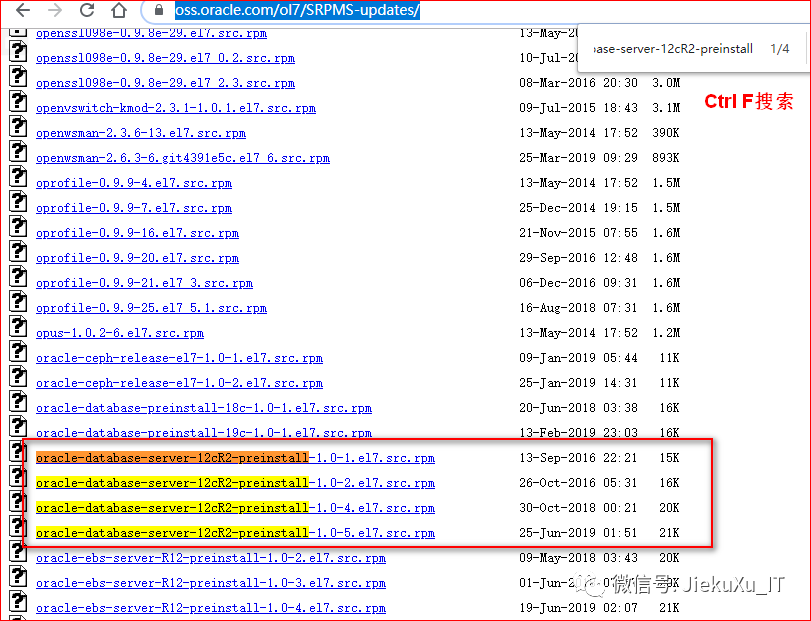Click the file icon beside oprofile-0.9.9-20.el7.src.rpm

click(18, 252)
